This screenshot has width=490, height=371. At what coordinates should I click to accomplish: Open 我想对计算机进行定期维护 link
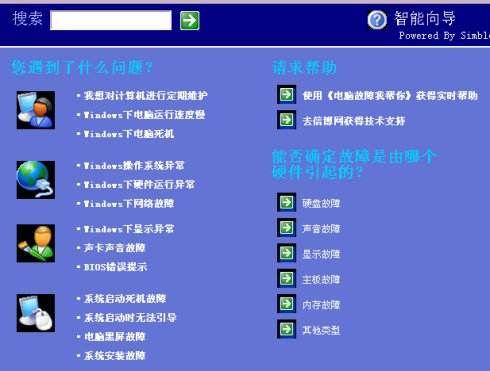click(x=145, y=96)
